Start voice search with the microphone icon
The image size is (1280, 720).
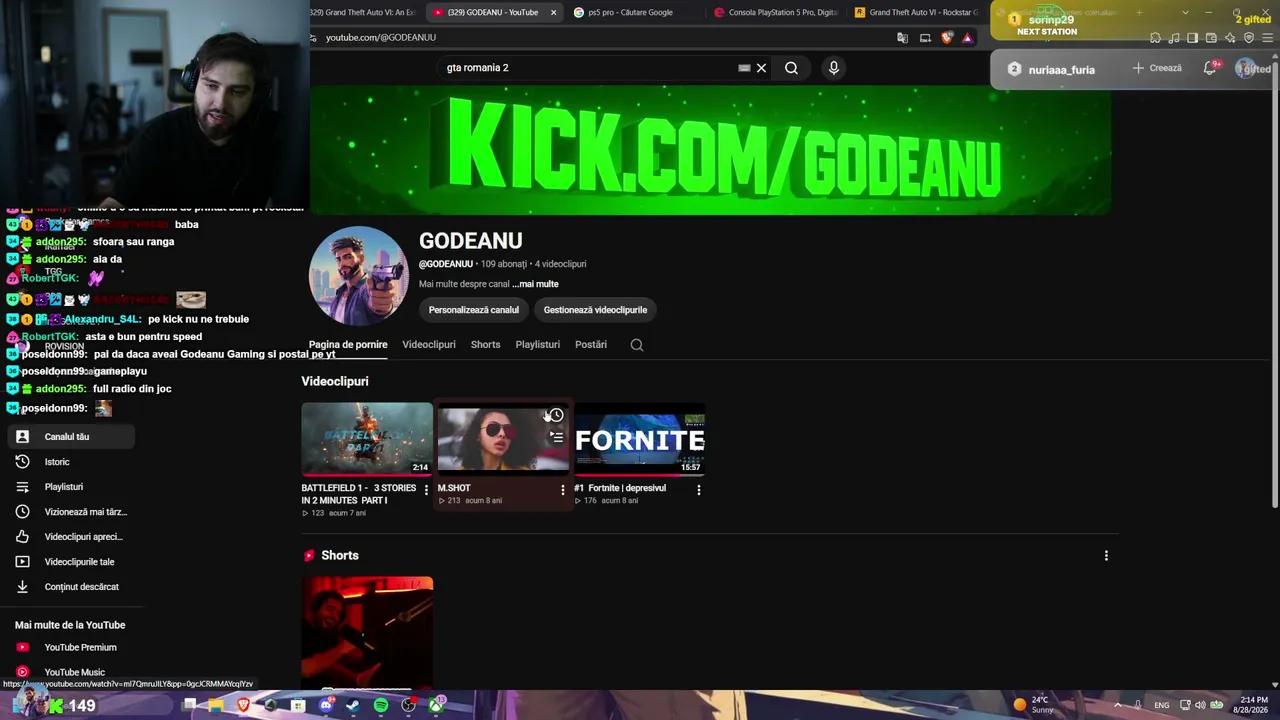[x=833, y=68]
